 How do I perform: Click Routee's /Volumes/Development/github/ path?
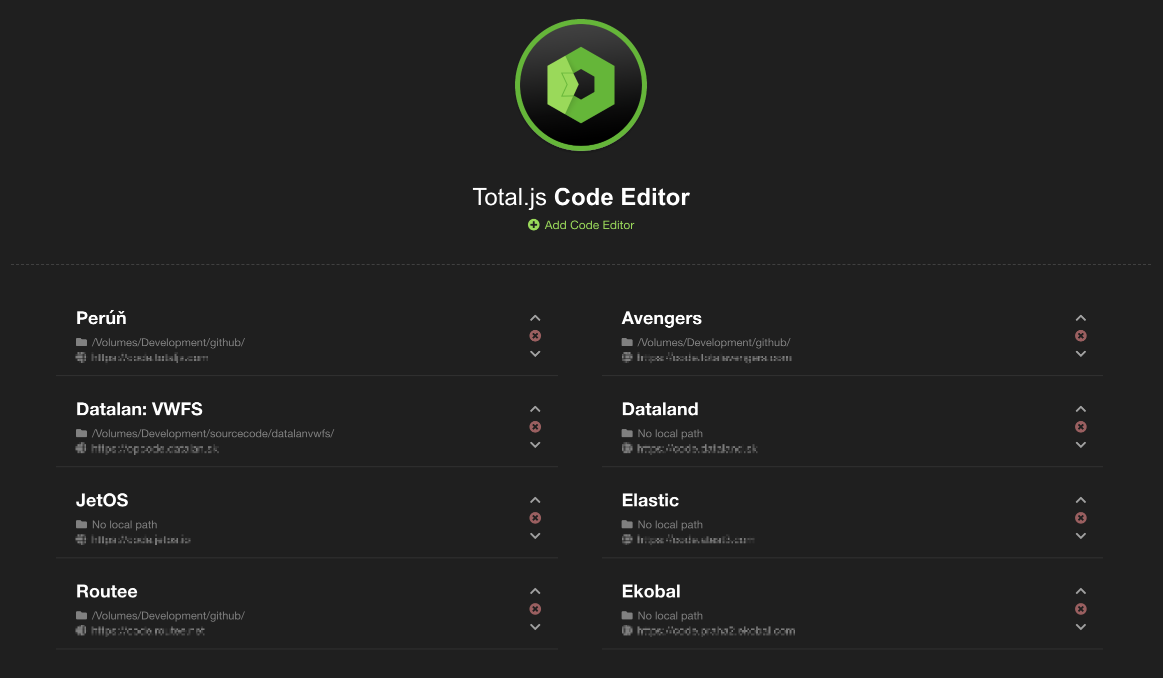(x=168, y=616)
